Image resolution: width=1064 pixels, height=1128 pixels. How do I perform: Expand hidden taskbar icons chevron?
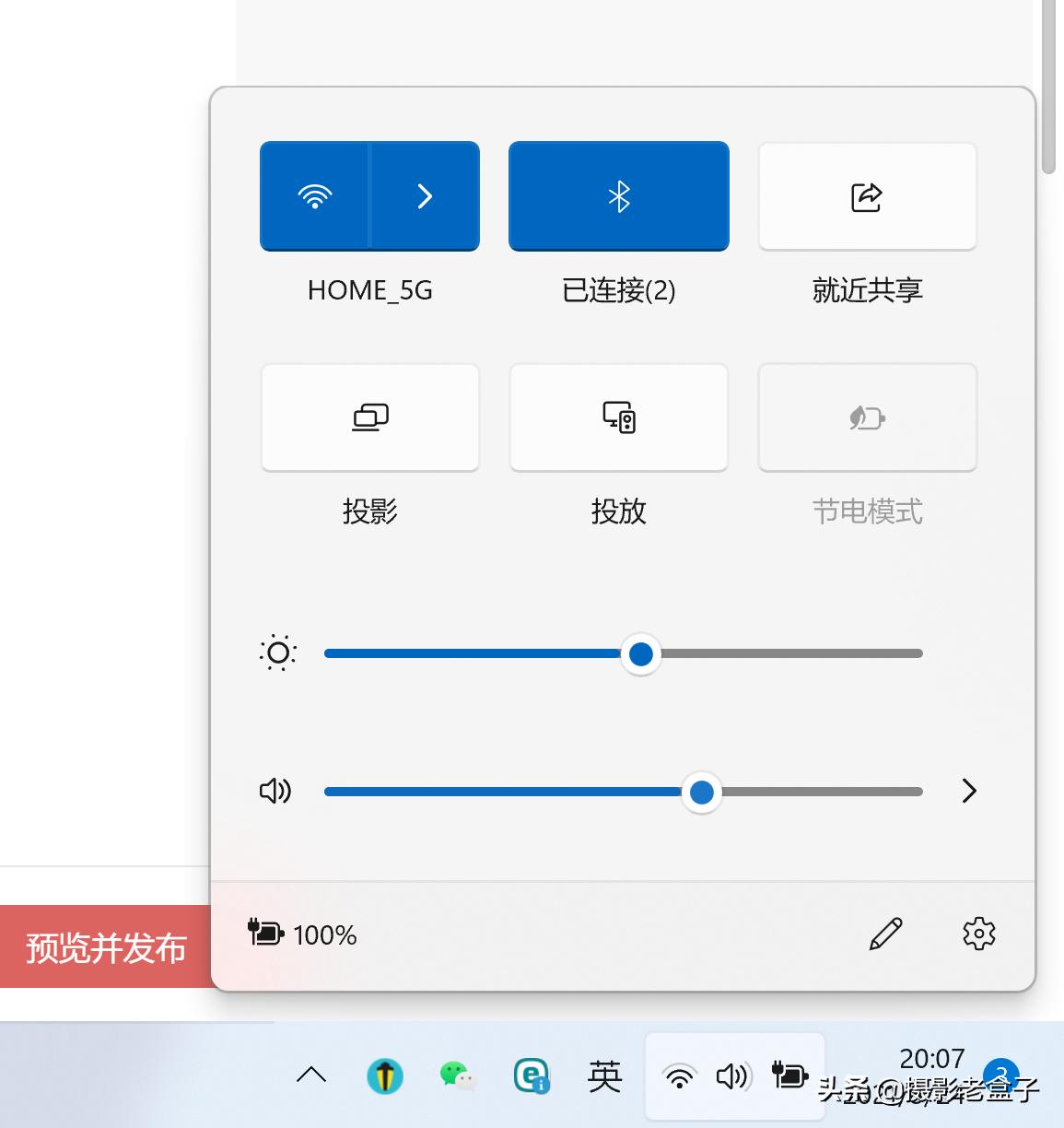pyautogui.click(x=311, y=1075)
